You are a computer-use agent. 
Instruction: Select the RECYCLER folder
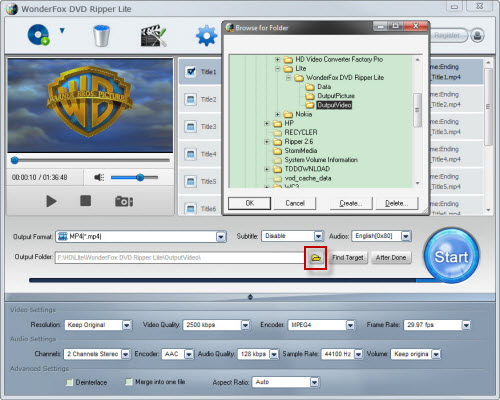click(300, 132)
